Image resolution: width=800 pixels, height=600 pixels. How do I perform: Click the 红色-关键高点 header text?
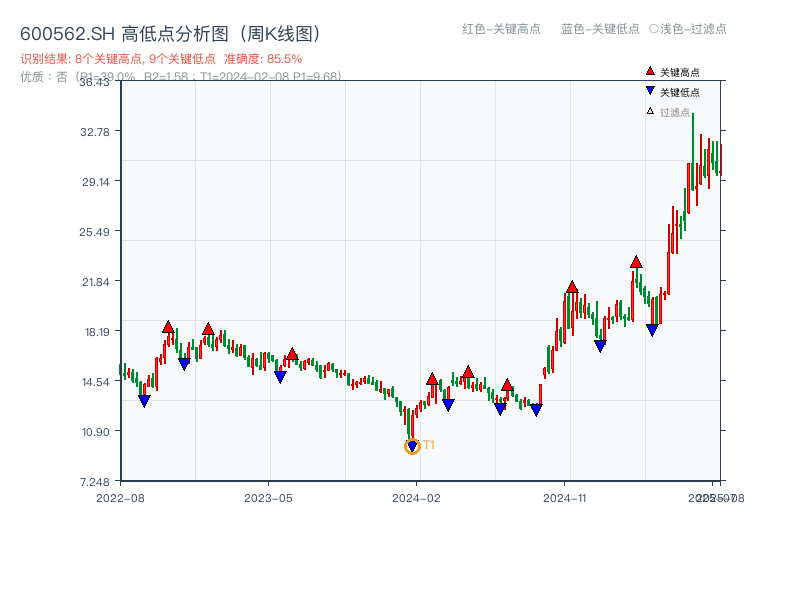pyautogui.click(x=501, y=29)
